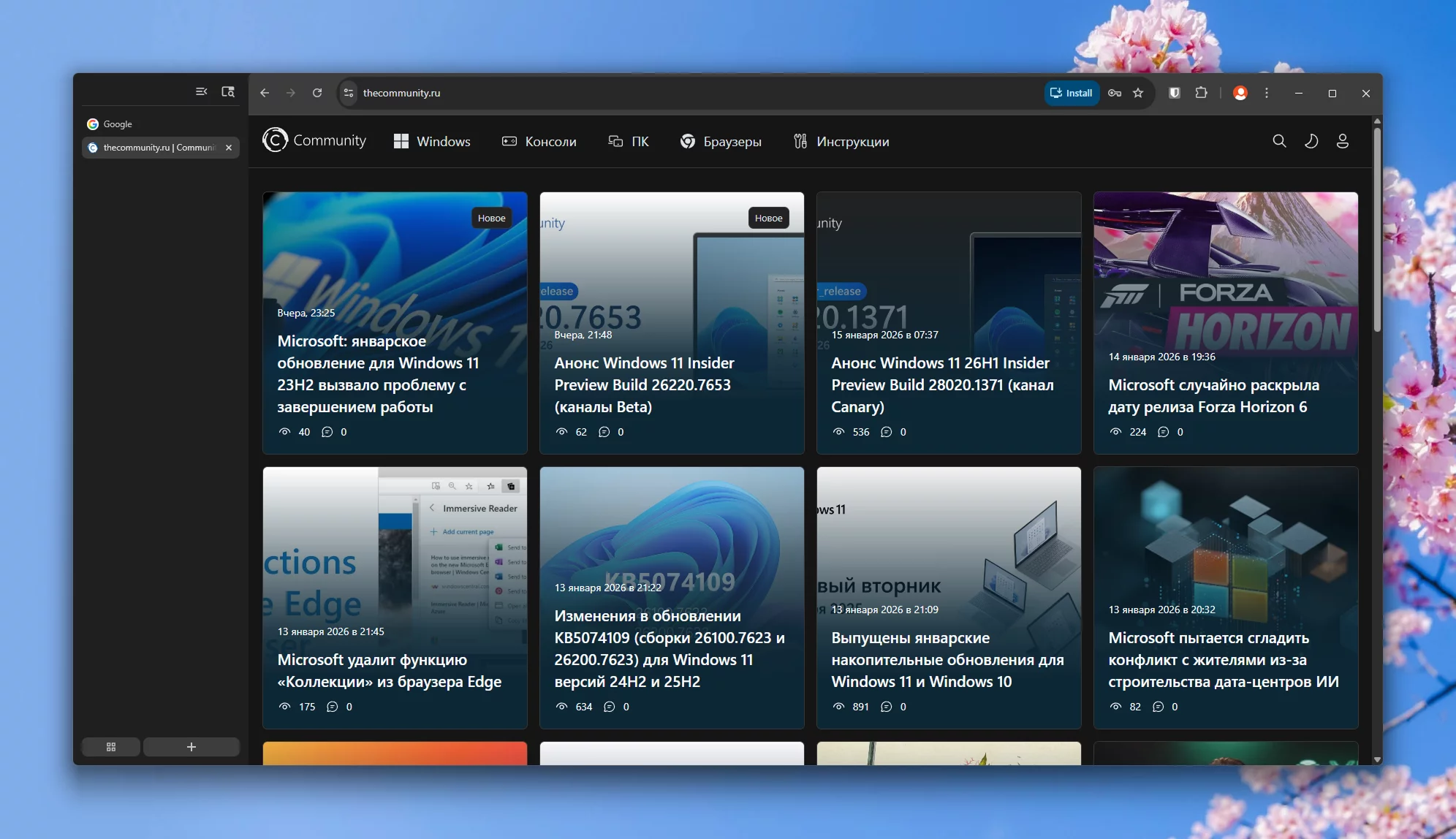Open new tab with plus button
The image size is (1456, 839).
click(191, 747)
